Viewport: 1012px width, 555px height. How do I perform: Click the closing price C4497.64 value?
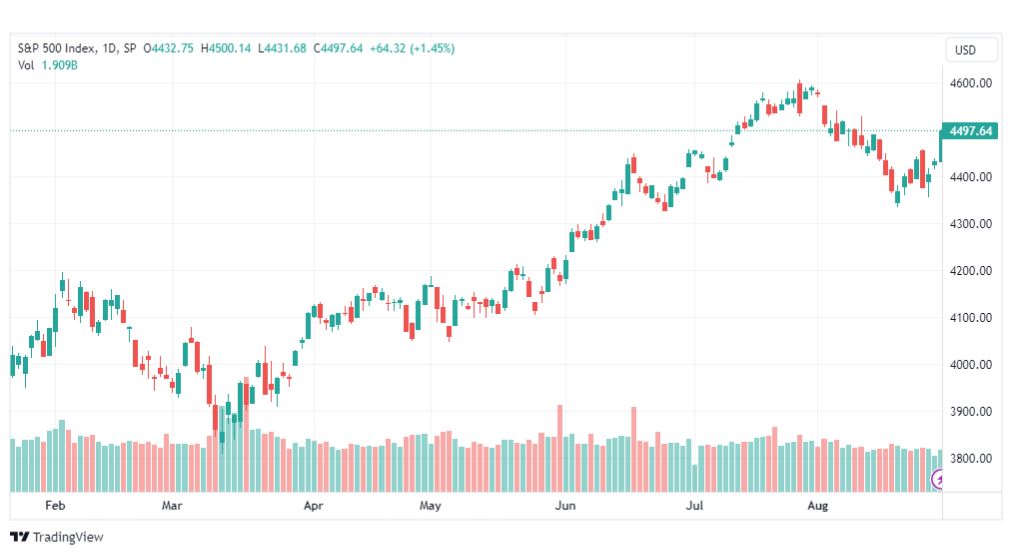(338, 48)
